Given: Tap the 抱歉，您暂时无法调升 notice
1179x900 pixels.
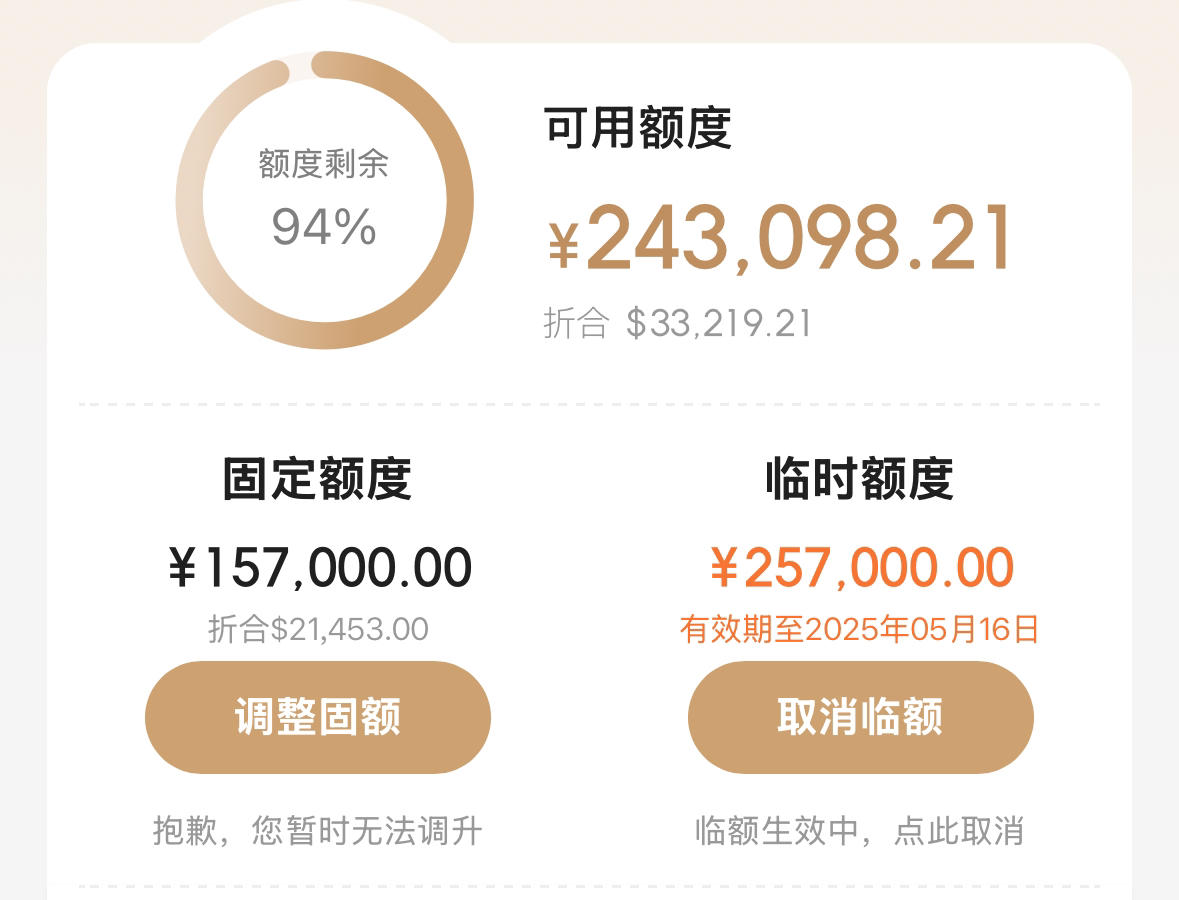Looking at the screenshot, I should (317, 831).
